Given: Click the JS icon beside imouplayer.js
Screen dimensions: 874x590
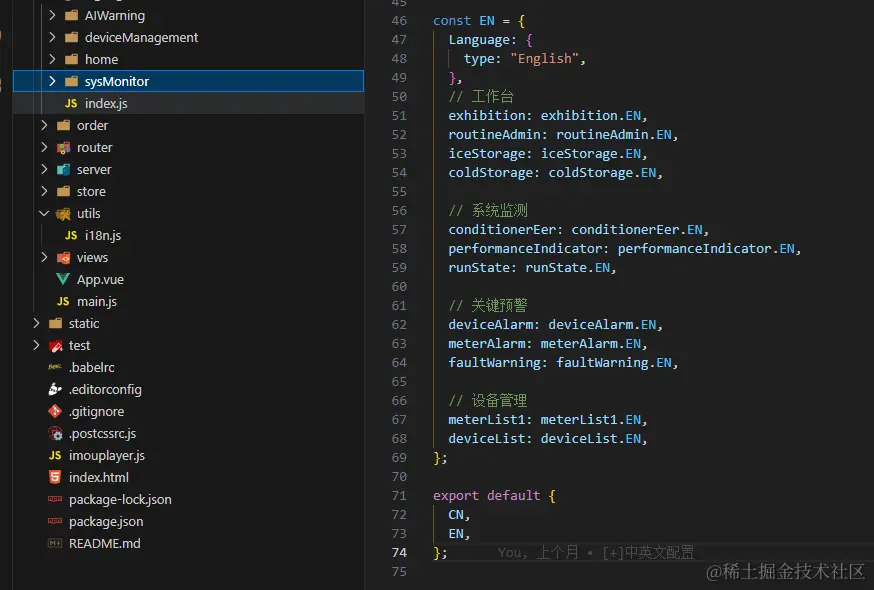Looking at the screenshot, I should pos(55,455).
